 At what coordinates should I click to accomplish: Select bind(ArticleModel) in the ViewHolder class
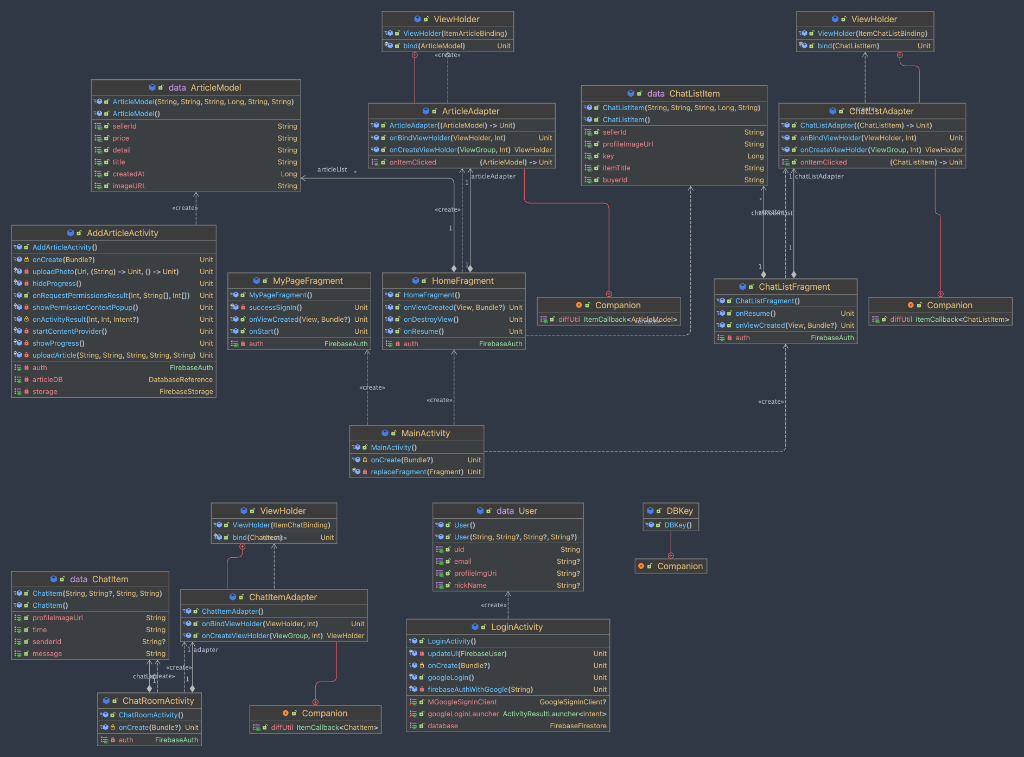[447, 46]
